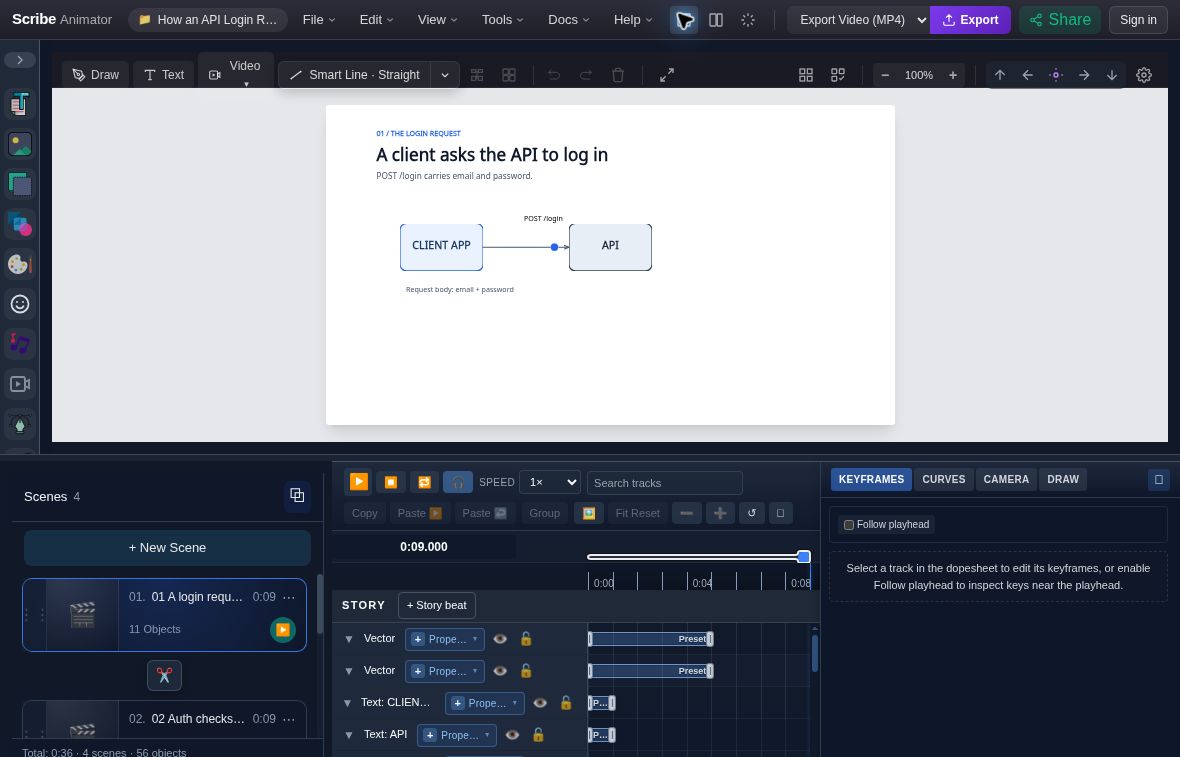Collapse the second Vector track
Viewport: 1180px width, 757px height.
point(349,670)
